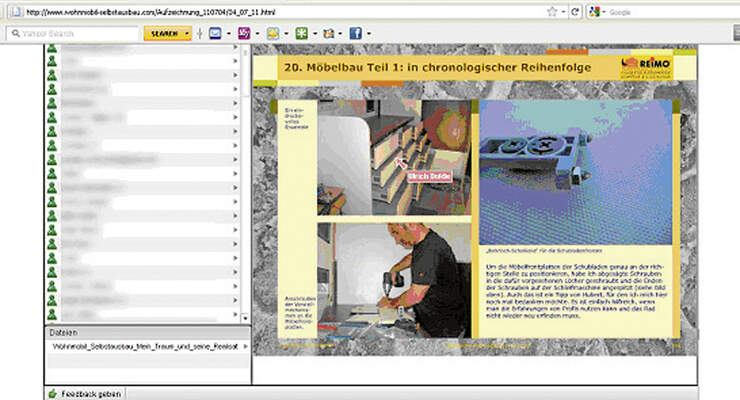Click the blue screw template photo
The height and width of the screenshot is (400, 740).
pos(575,172)
